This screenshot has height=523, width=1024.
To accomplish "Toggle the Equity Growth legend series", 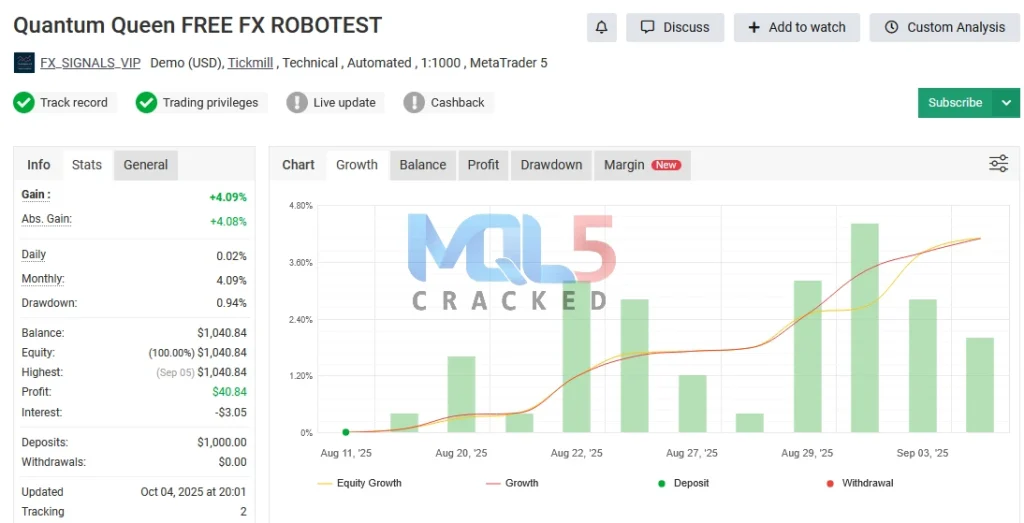I will [360, 483].
